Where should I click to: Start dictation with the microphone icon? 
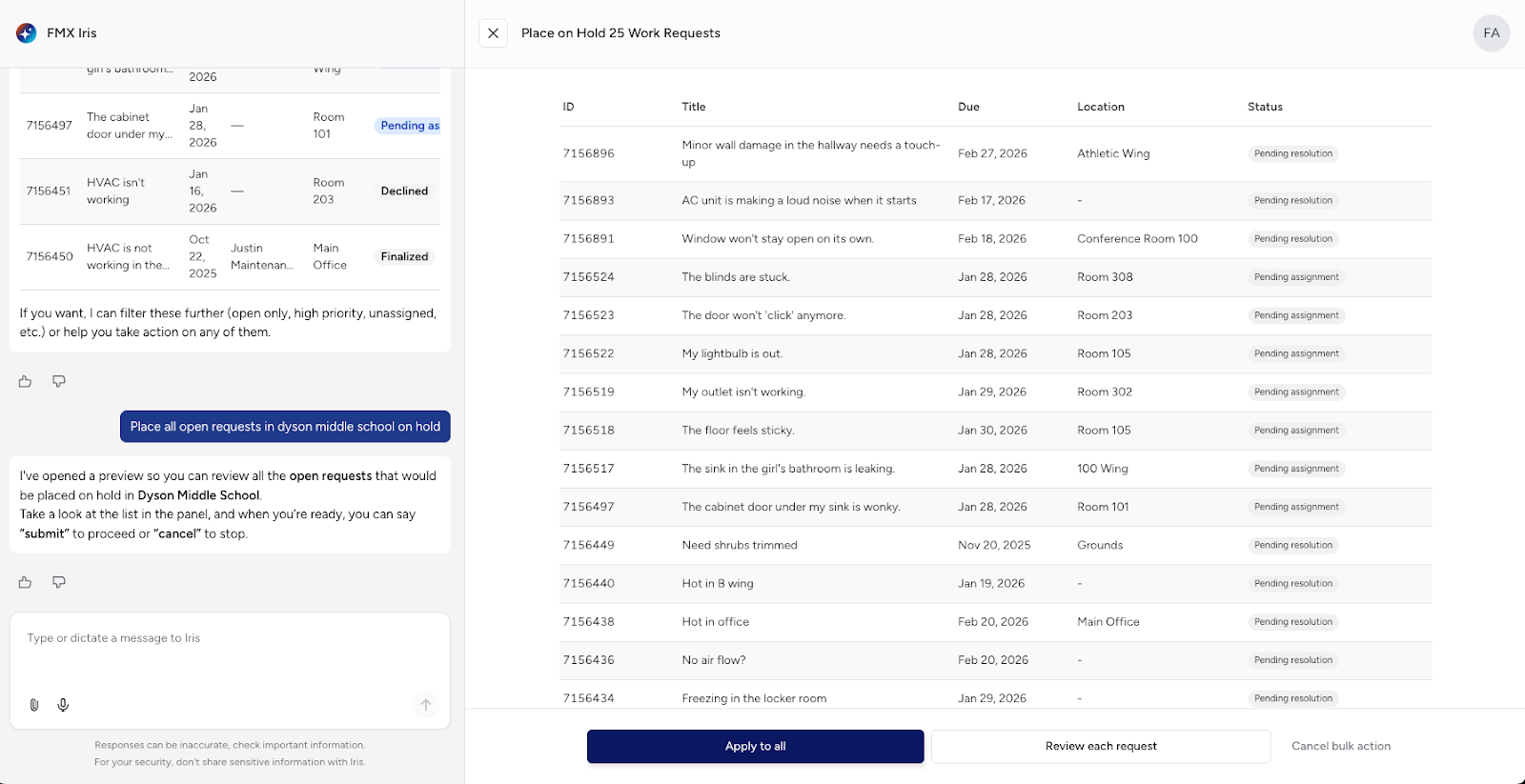(x=63, y=705)
